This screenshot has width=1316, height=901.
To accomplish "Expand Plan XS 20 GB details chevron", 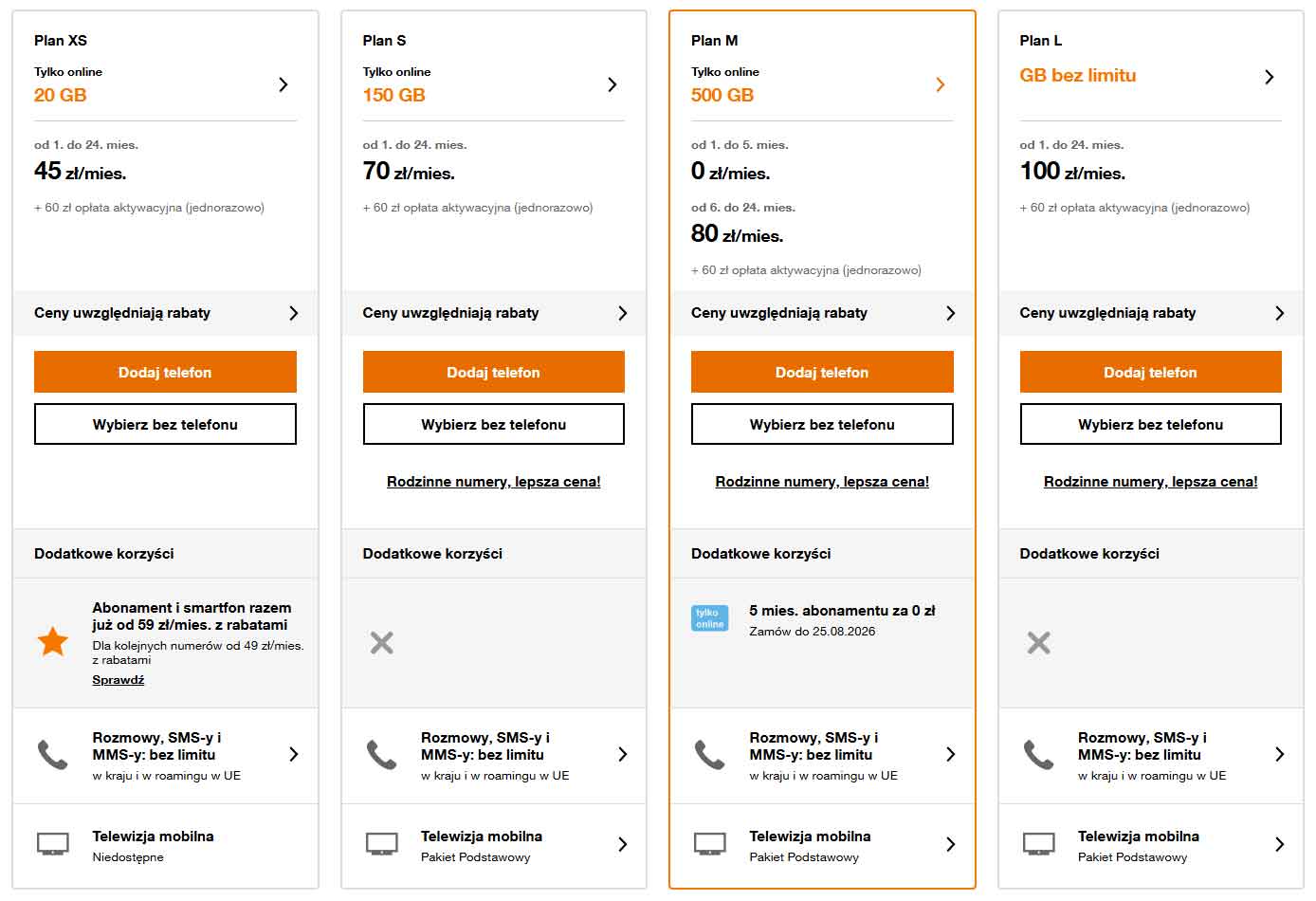I will point(283,84).
